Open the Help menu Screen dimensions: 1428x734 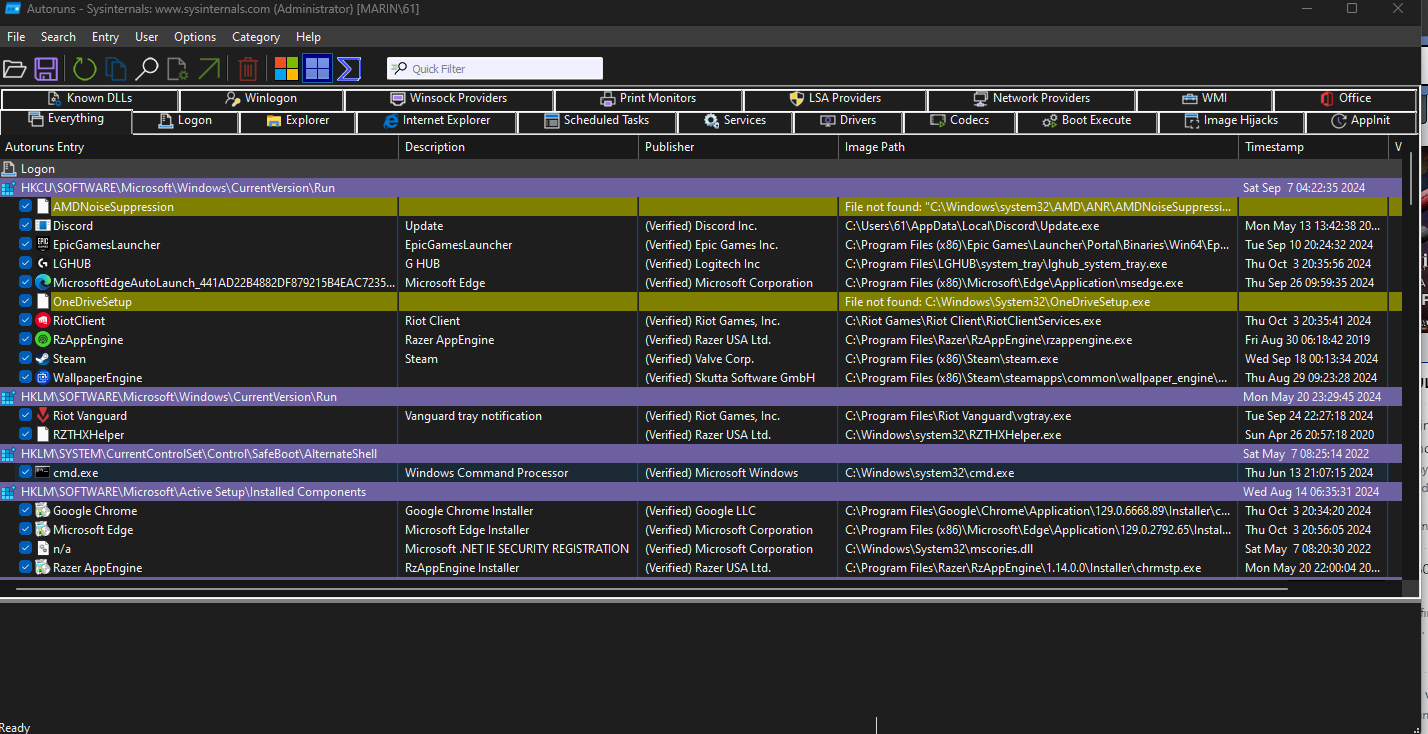coord(308,37)
